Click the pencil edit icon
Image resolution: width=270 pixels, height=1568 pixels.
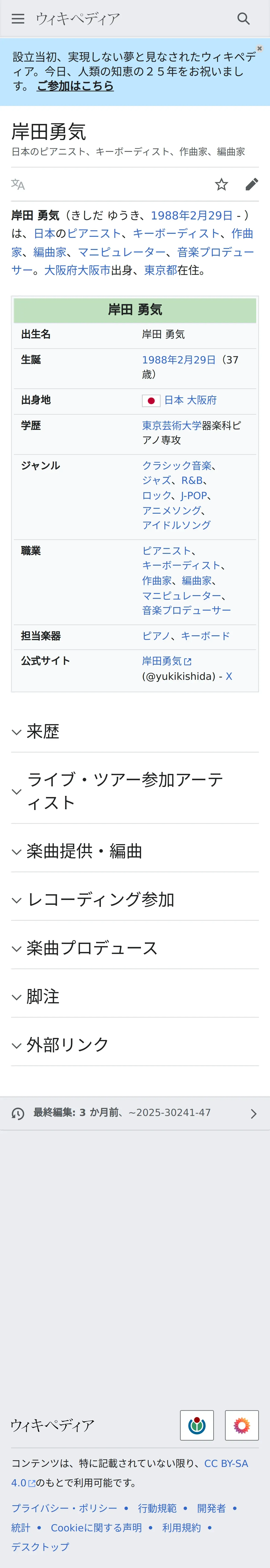(251, 184)
